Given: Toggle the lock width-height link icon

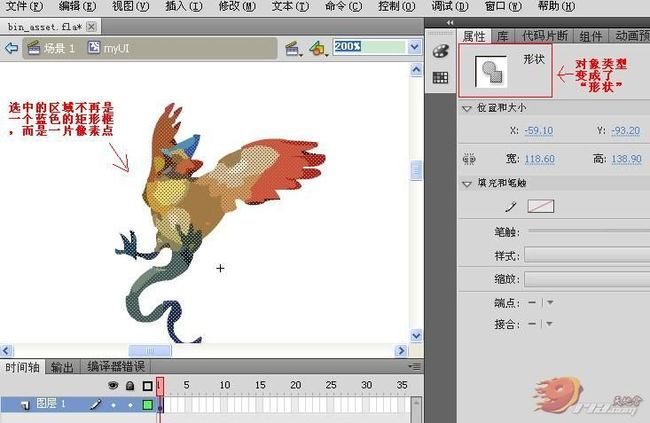Looking at the screenshot, I should (469, 159).
